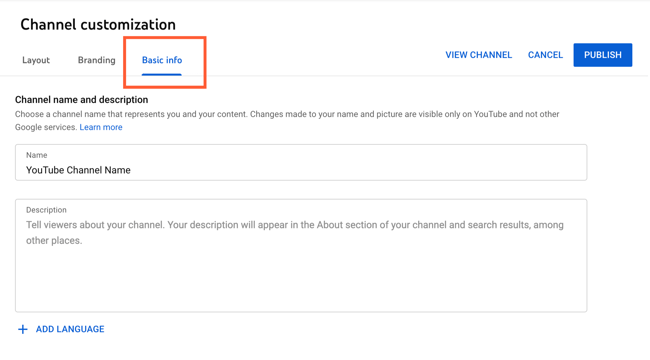
Task: Place cursor after the 'other places.' placeholder line
Action: (x=85, y=241)
